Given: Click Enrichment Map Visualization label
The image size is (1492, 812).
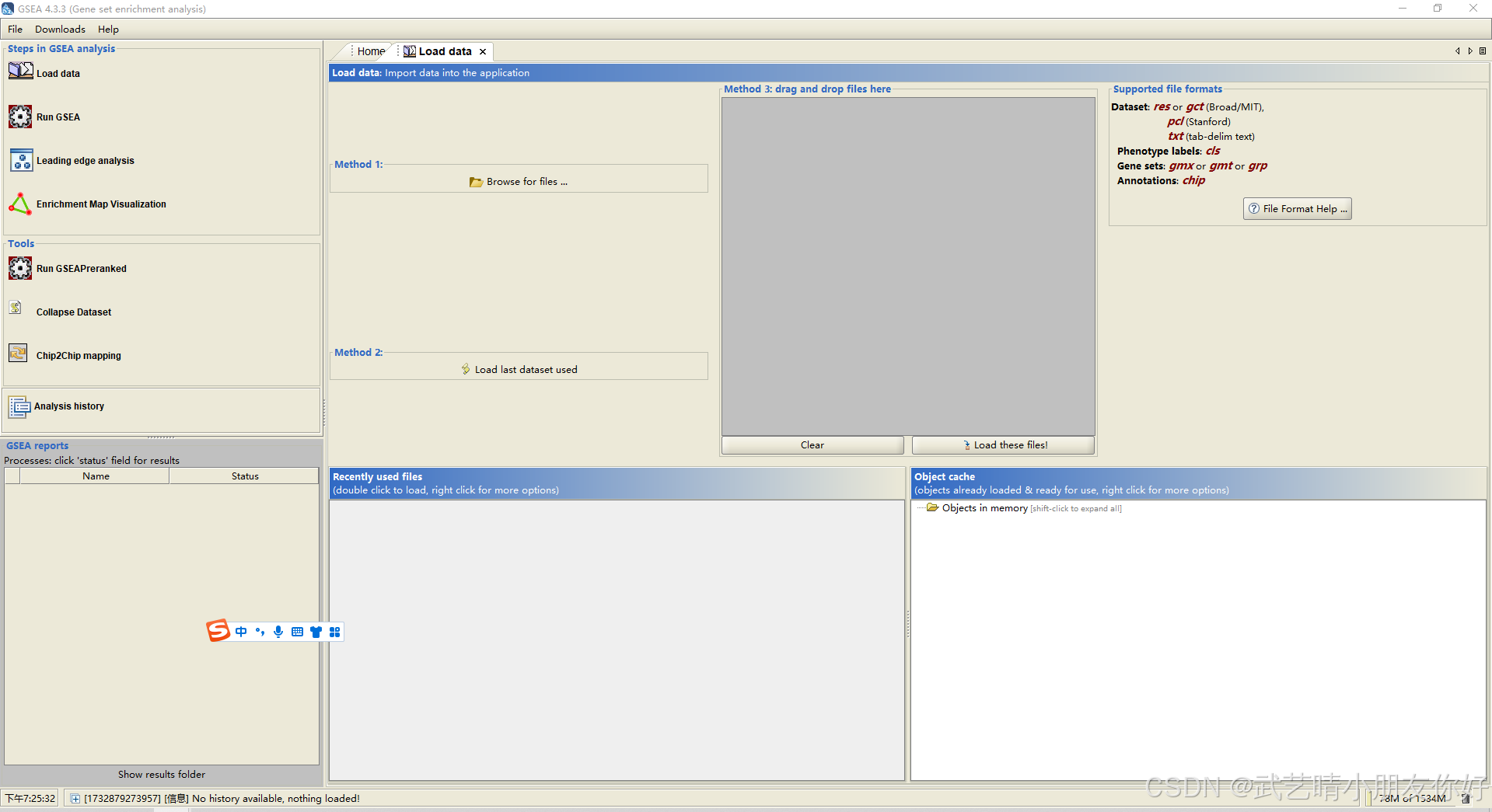Looking at the screenshot, I should point(101,204).
